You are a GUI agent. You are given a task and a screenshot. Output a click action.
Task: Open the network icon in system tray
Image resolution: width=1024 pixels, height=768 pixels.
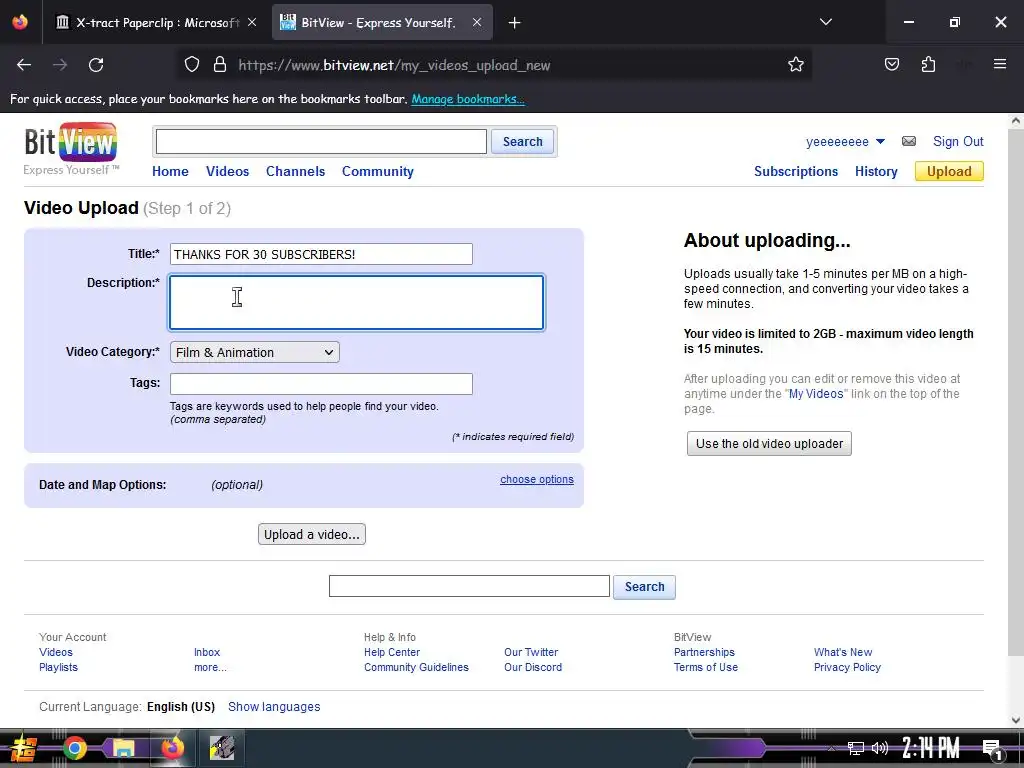coord(856,748)
